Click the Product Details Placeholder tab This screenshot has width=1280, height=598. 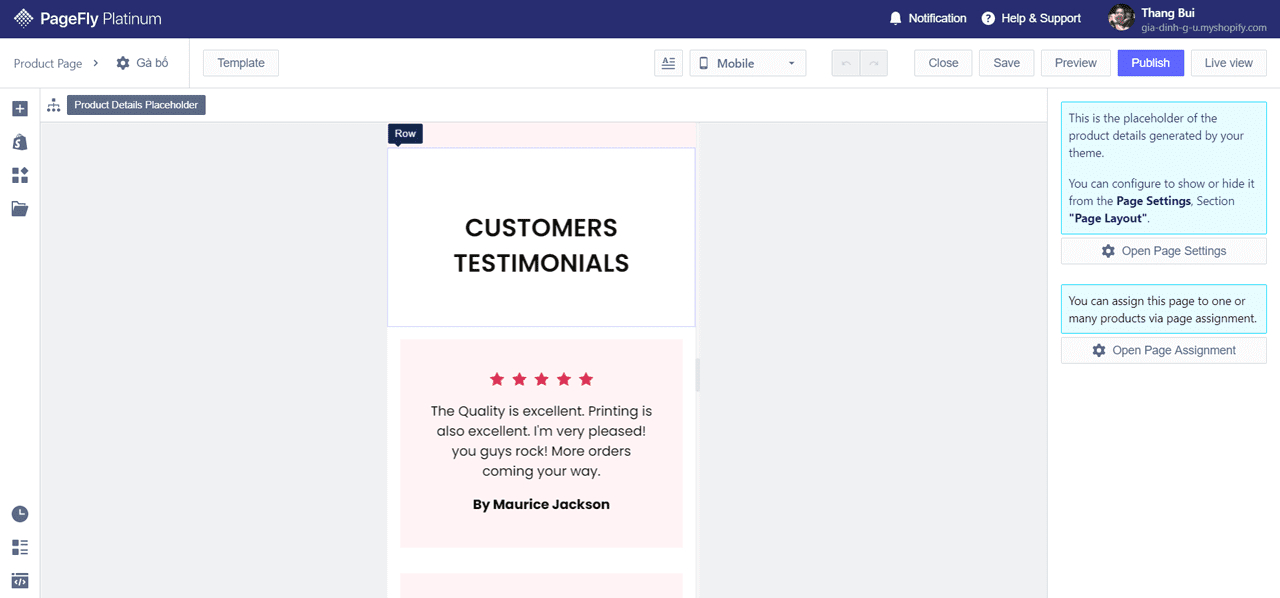136,104
